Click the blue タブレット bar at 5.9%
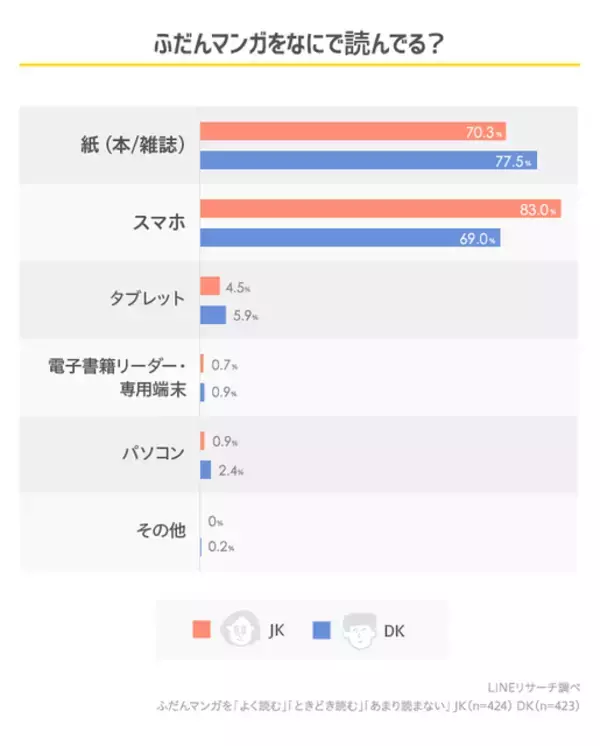This screenshot has width=600, height=746. point(213,315)
